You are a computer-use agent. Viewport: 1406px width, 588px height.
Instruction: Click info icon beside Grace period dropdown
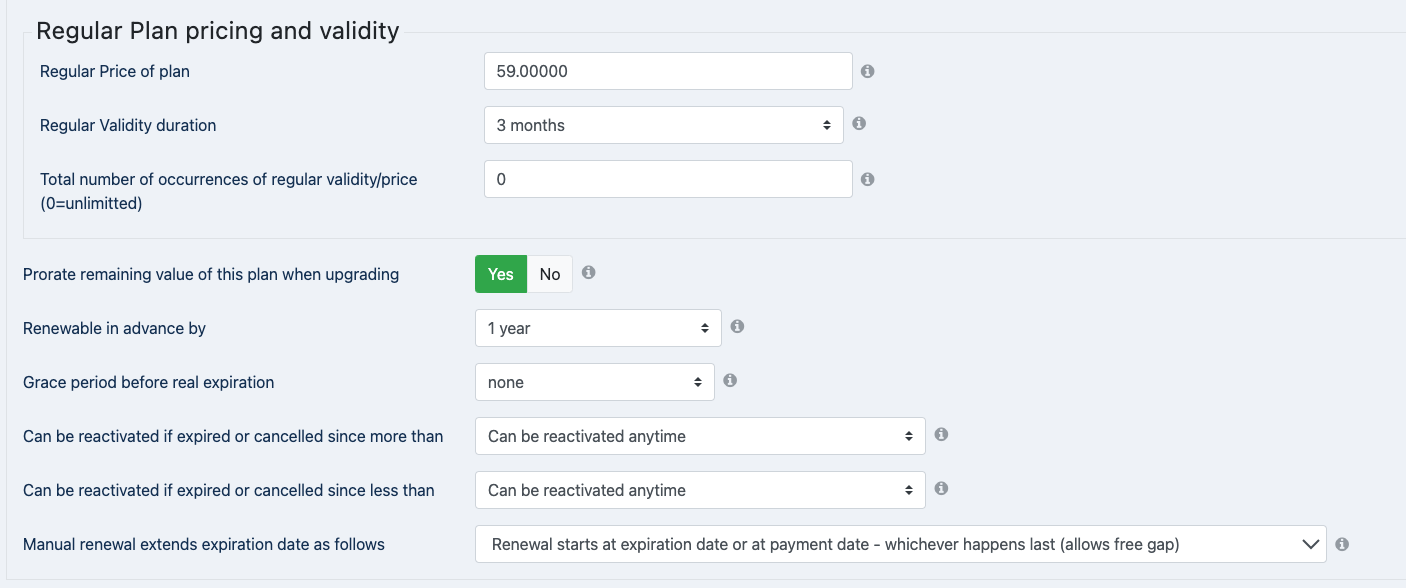[730, 380]
